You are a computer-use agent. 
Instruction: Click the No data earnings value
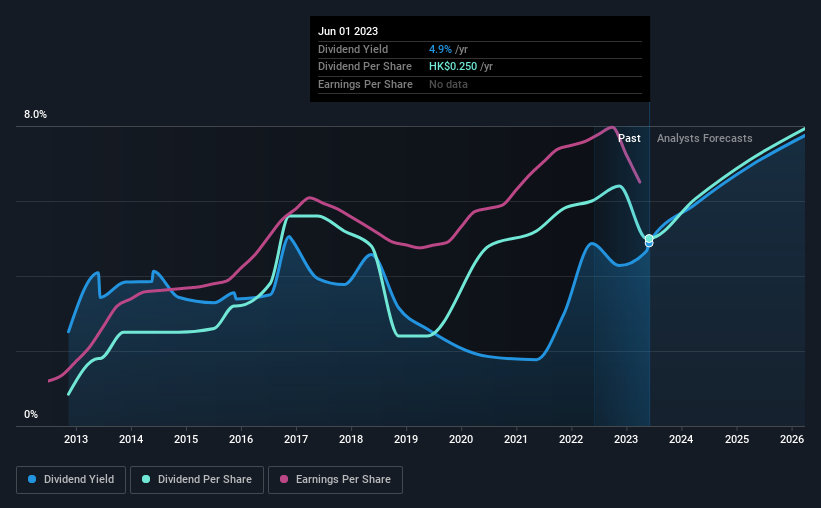click(448, 84)
